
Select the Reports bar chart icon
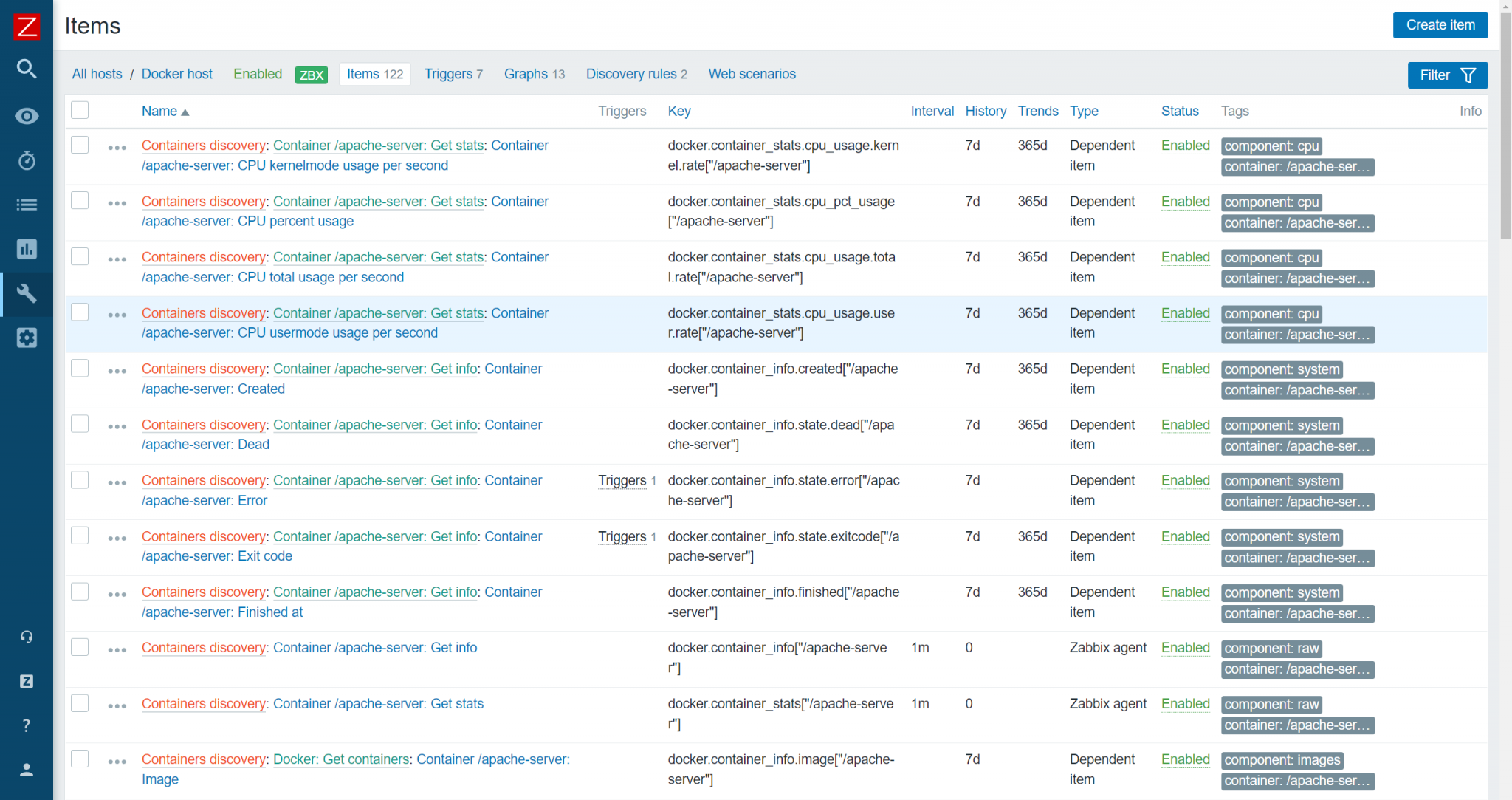(27, 250)
